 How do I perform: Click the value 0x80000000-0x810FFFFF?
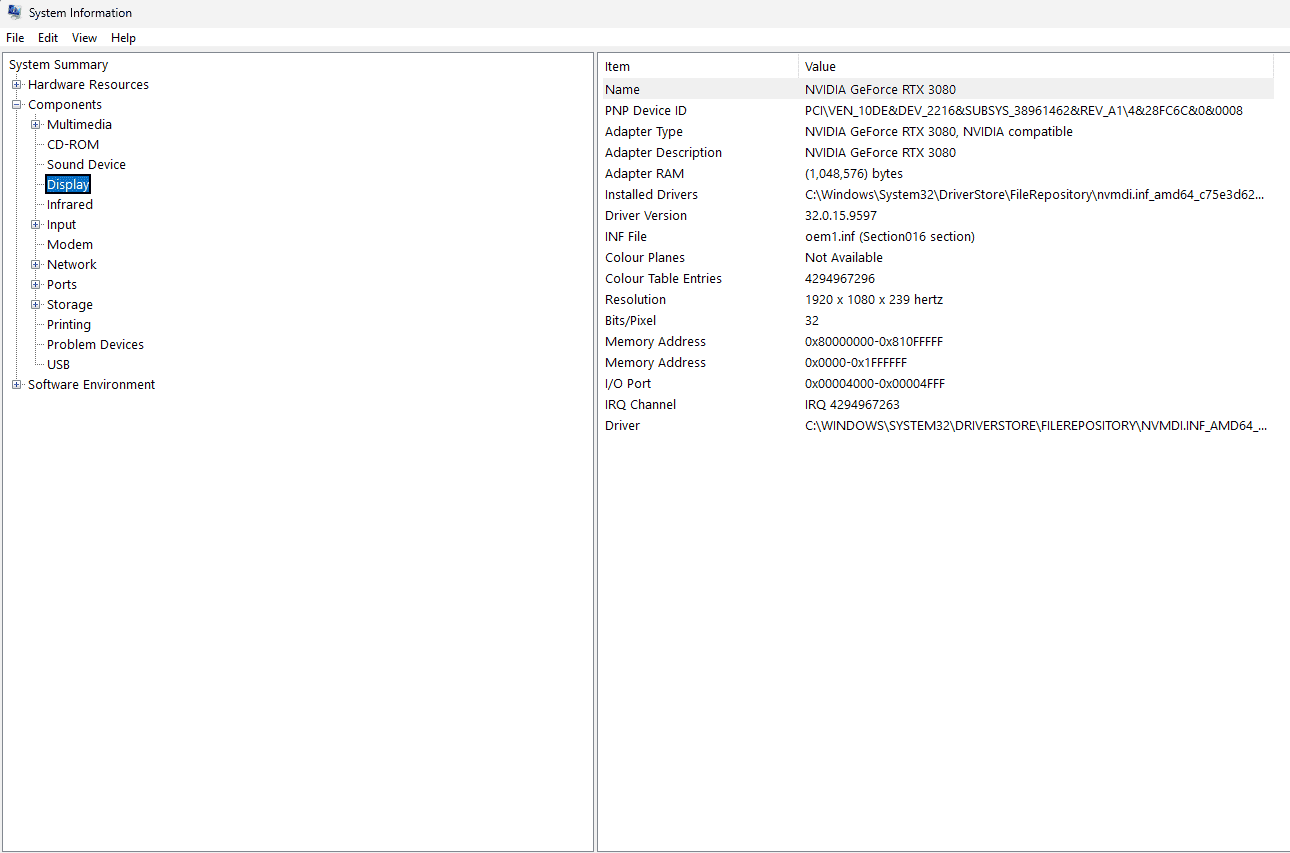coord(874,342)
